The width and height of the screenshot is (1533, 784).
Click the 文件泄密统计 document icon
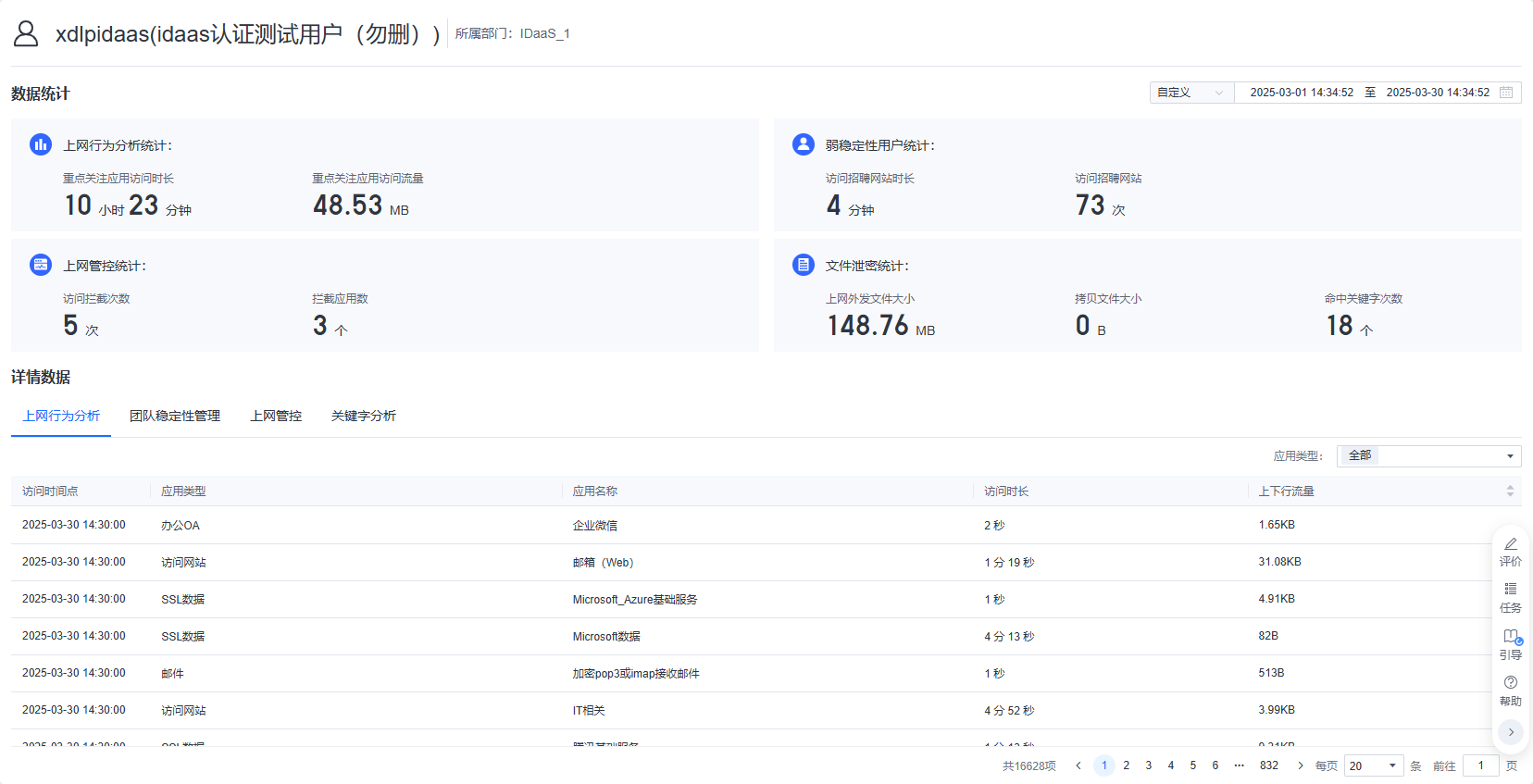point(803,266)
